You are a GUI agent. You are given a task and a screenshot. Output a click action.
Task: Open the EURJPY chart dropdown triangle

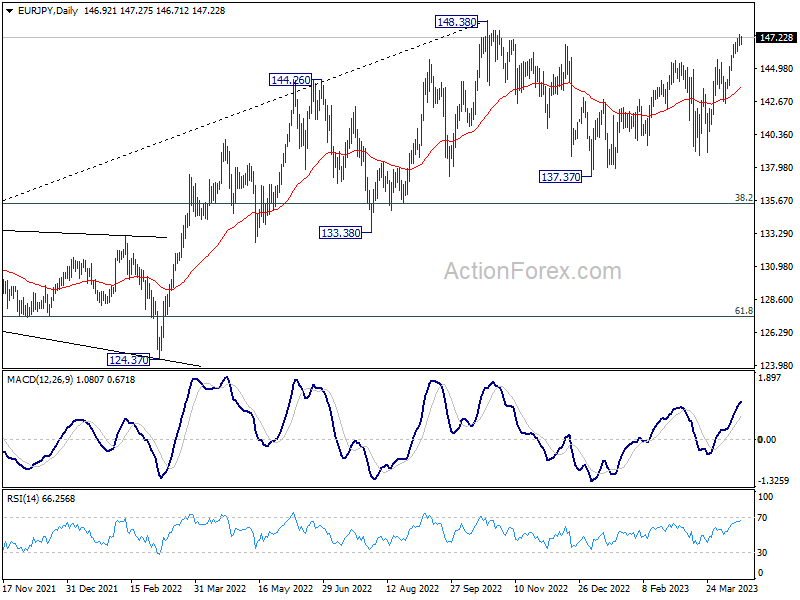9,11
